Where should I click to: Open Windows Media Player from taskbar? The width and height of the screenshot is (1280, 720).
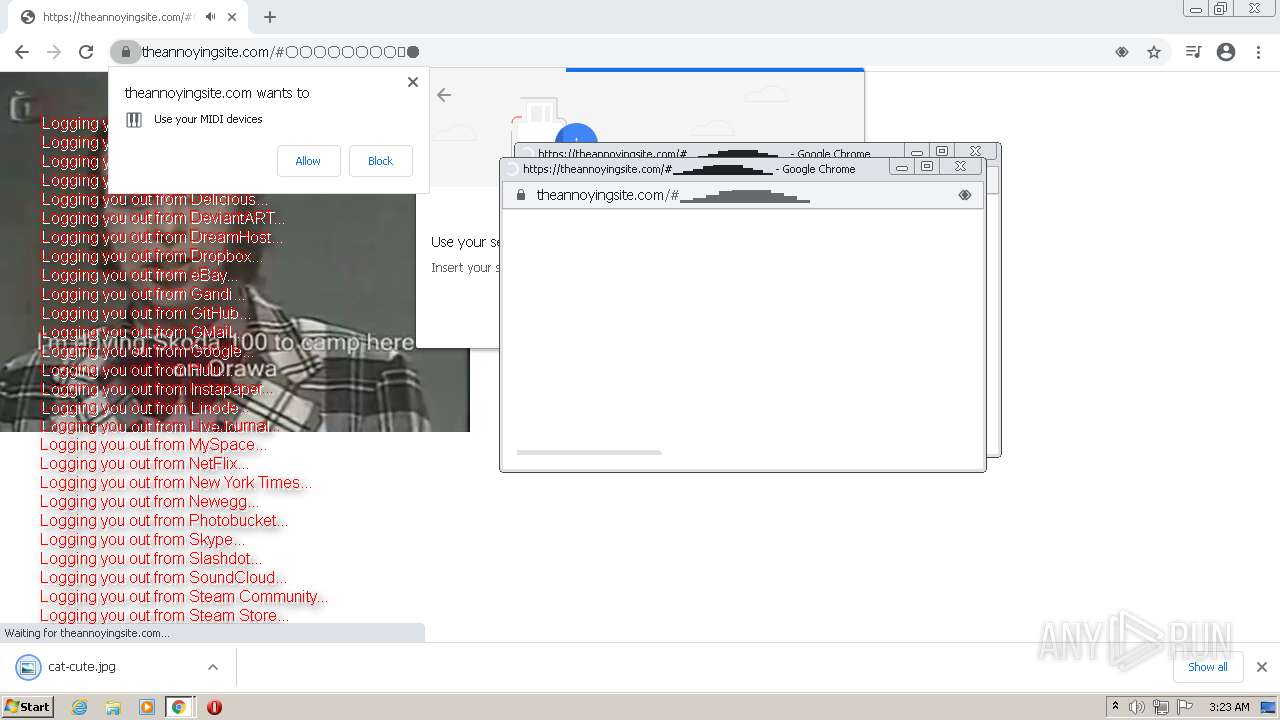point(147,707)
